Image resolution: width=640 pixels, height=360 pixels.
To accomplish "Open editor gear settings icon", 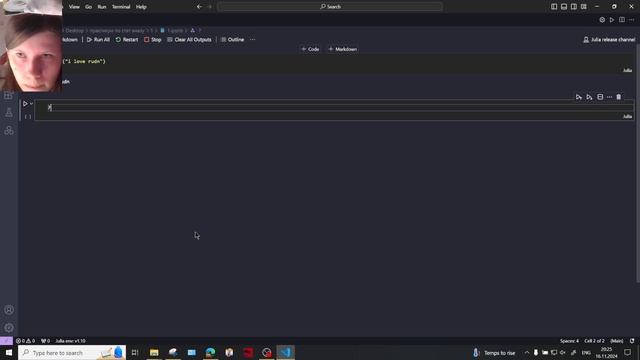I will [602, 20].
